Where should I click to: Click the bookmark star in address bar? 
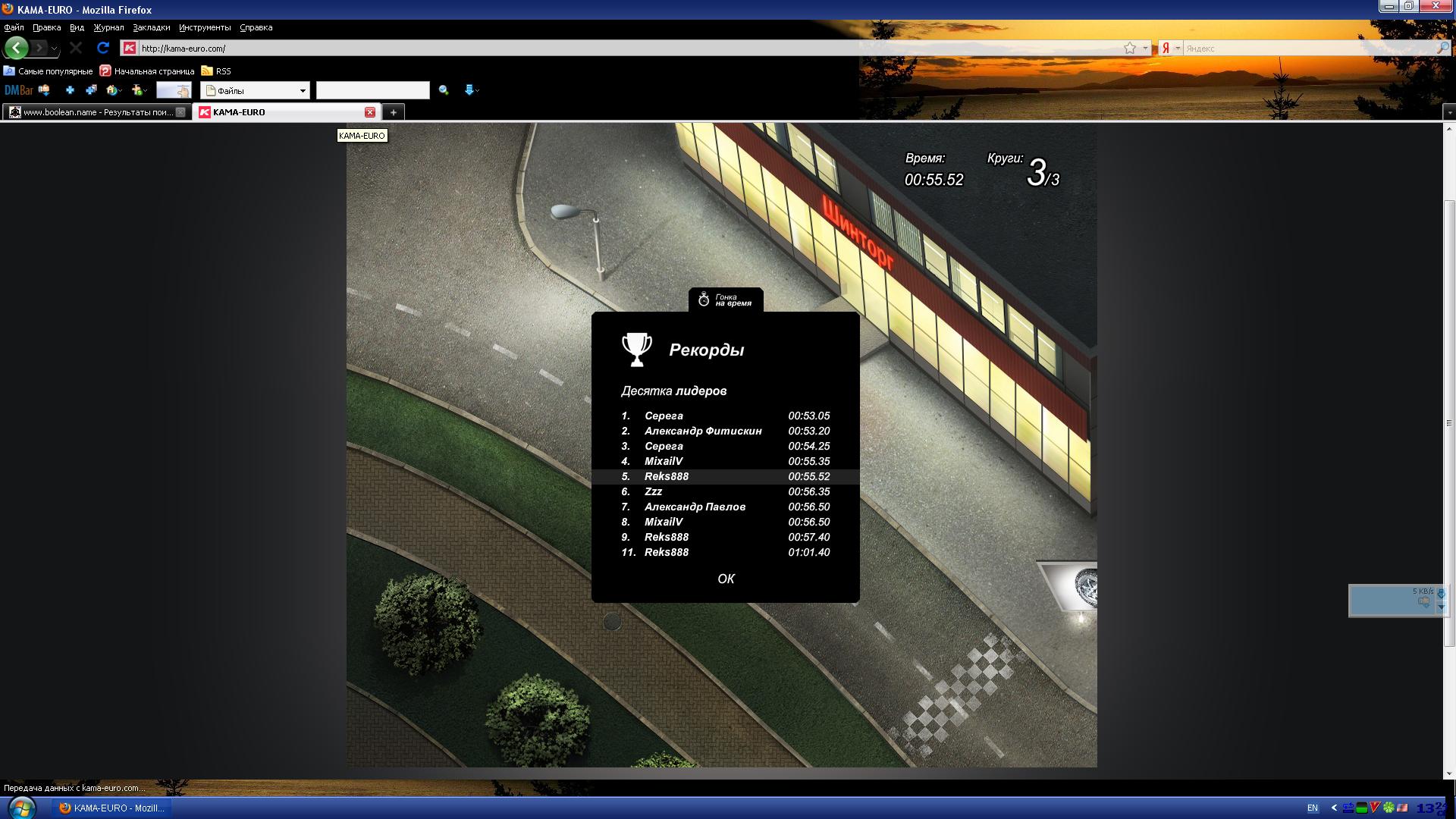(x=1130, y=48)
